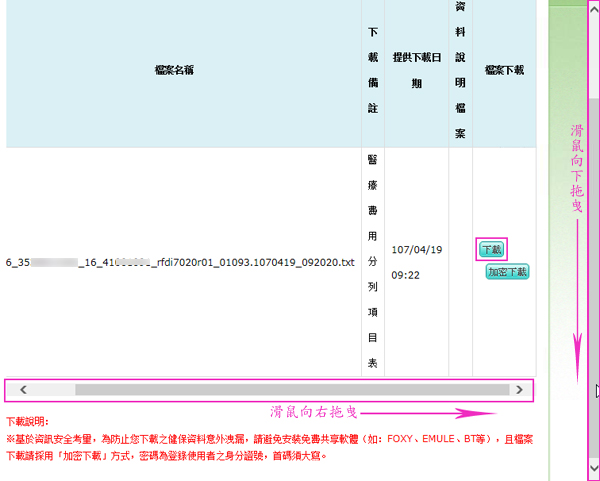Click horizontal scrollbar track left of thumb
The image size is (600, 481).
point(55,389)
